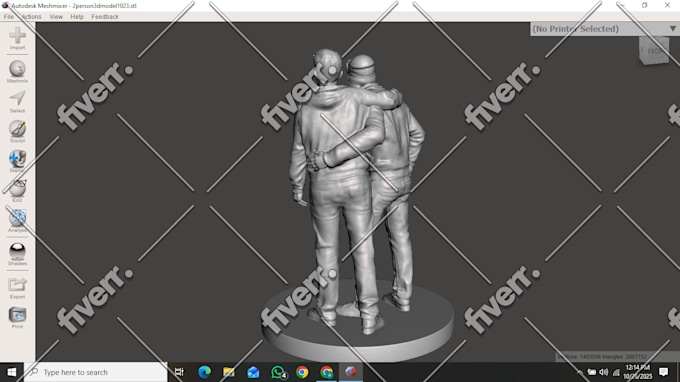Open the Windows Start menu
Screen dimensions: 680x382
tap(12, 372)
